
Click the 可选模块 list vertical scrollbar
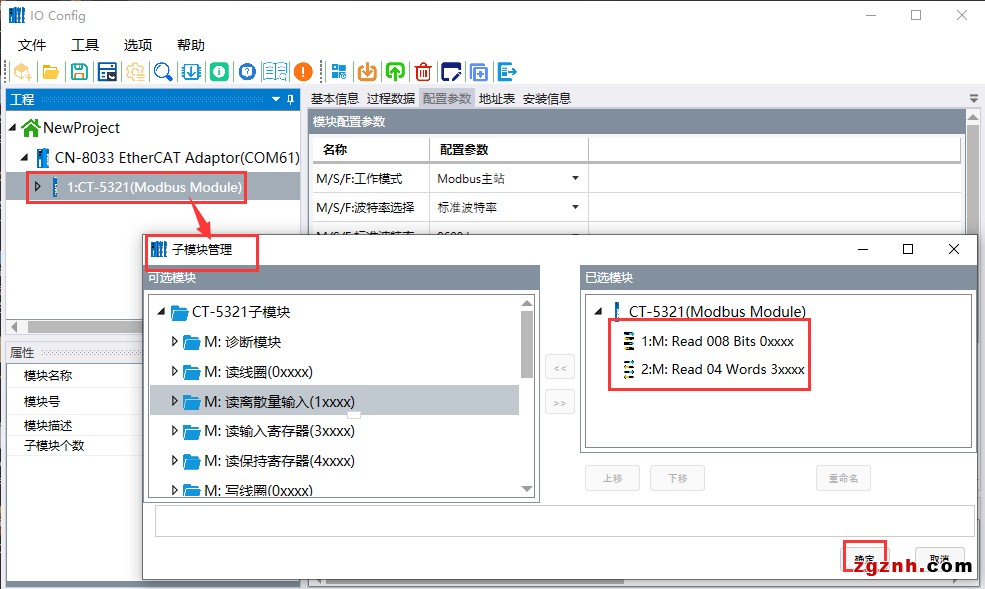click(x=527, y=345)
